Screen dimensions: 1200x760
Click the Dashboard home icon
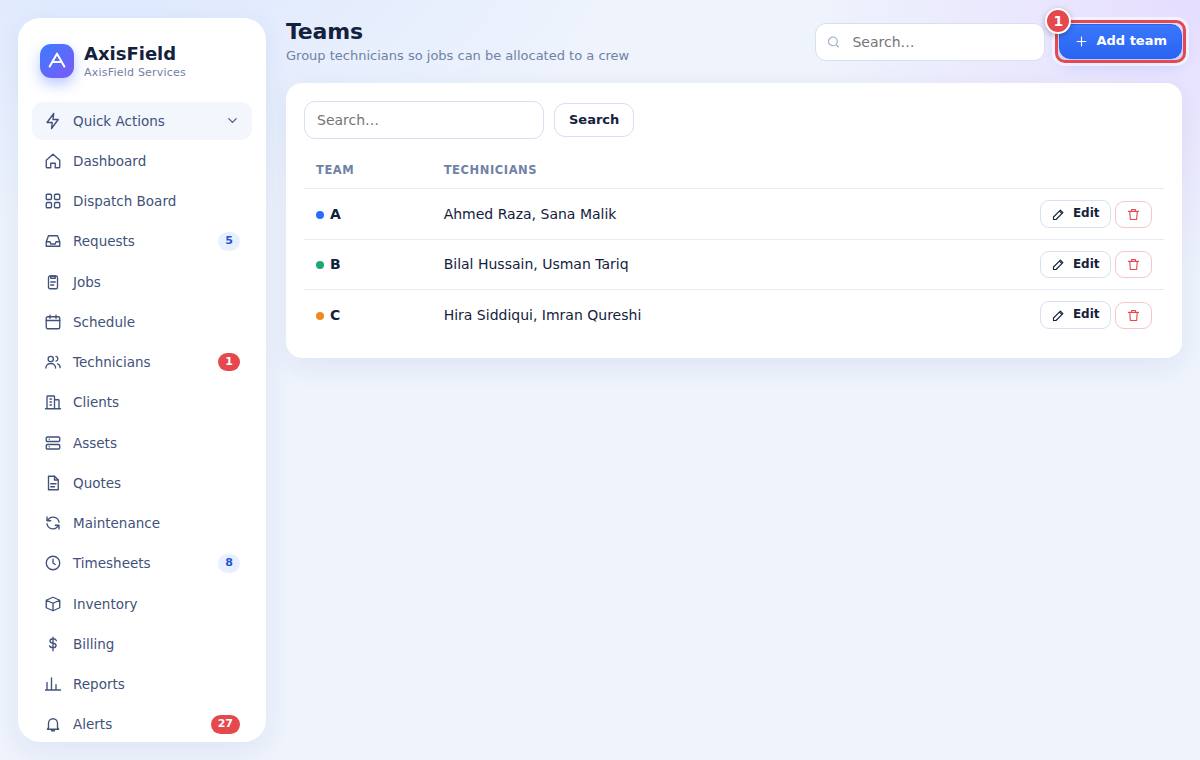pos(53,161)
